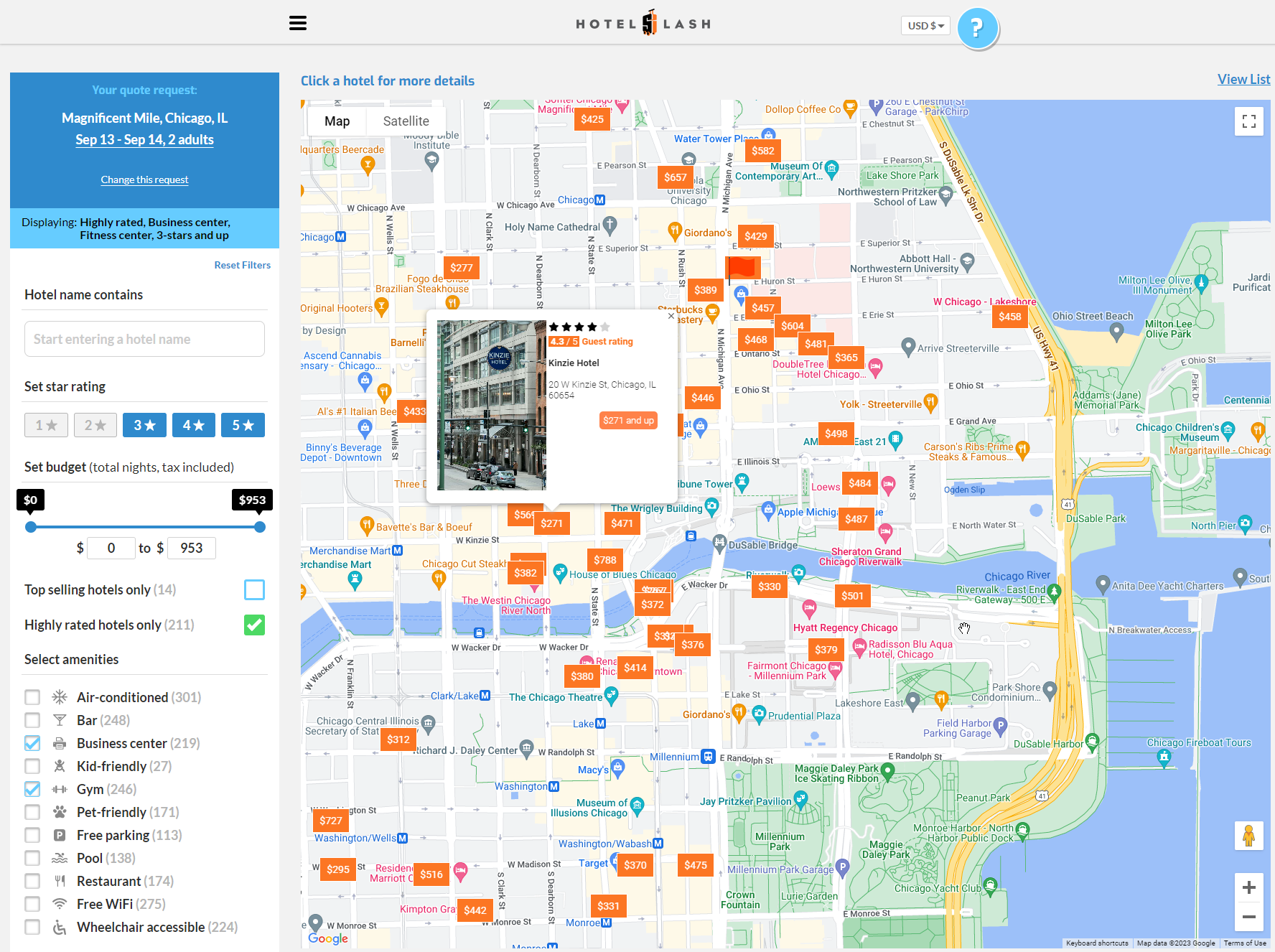Click the Merchandise Mart metro station icon
This screenshot has height=952, width=1275.
pyautogui.click(x=398, y=550)
